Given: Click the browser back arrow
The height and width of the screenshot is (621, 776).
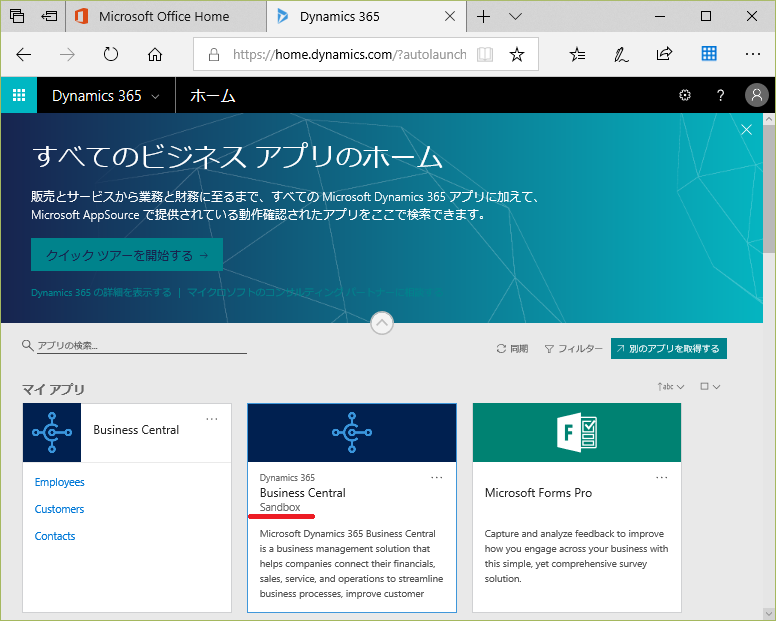Looking at the screenshot, I should (x=23, y=54).
